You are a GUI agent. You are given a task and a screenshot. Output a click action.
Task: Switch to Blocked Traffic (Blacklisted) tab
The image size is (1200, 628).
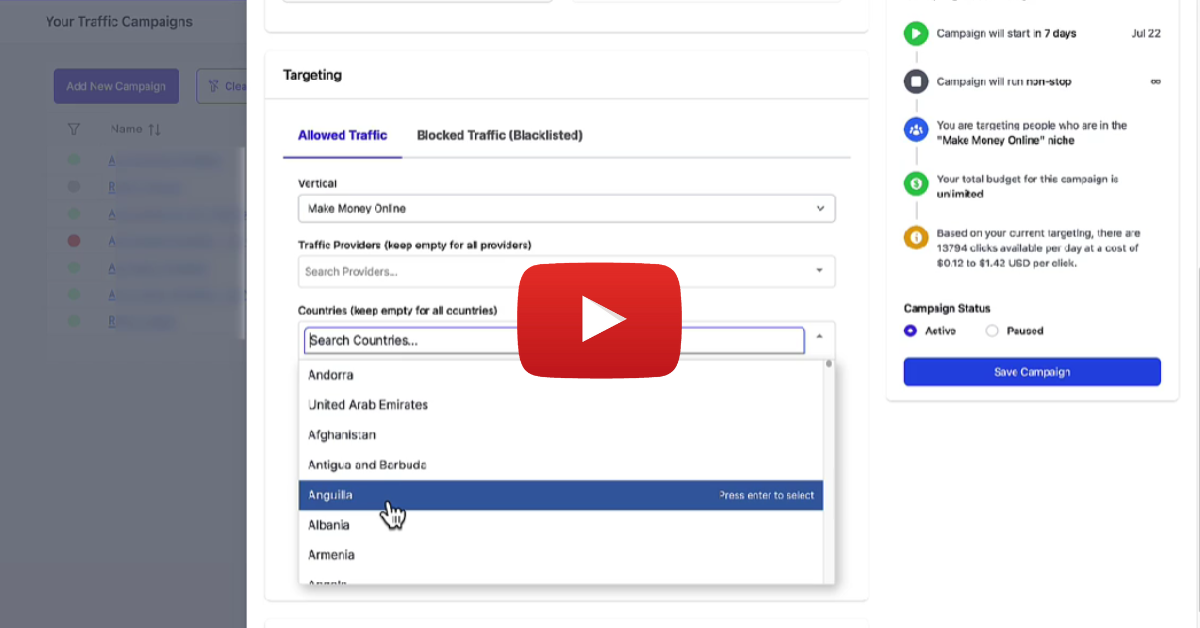click(499, 135)
